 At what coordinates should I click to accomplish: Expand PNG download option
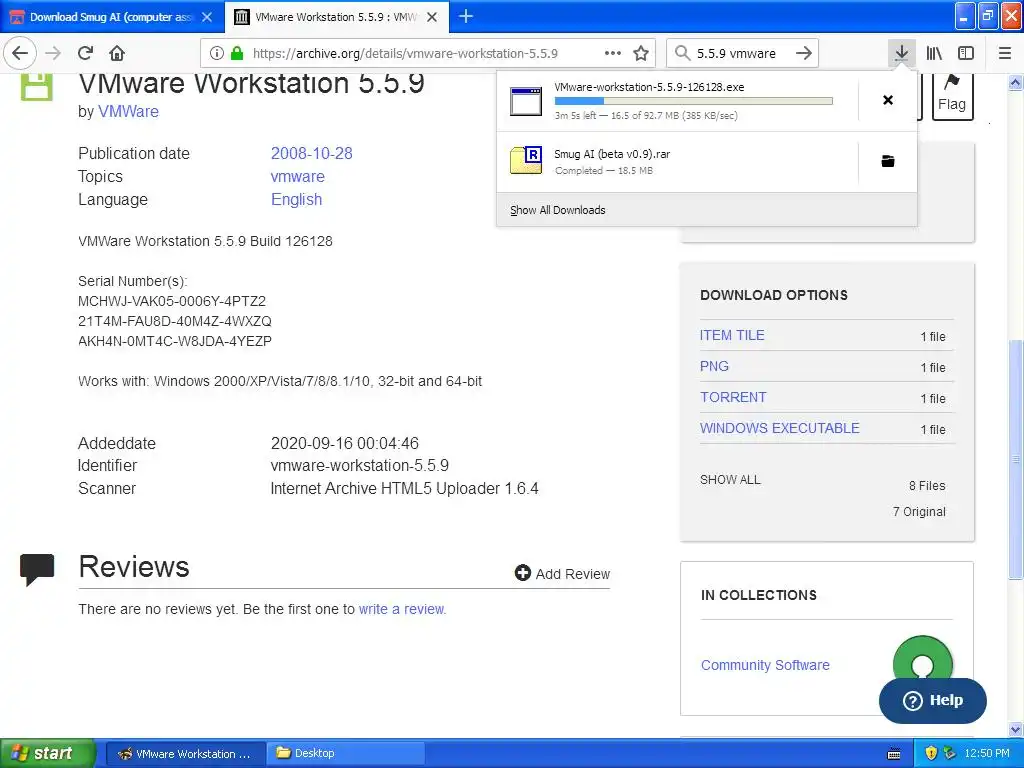(714, 366)
